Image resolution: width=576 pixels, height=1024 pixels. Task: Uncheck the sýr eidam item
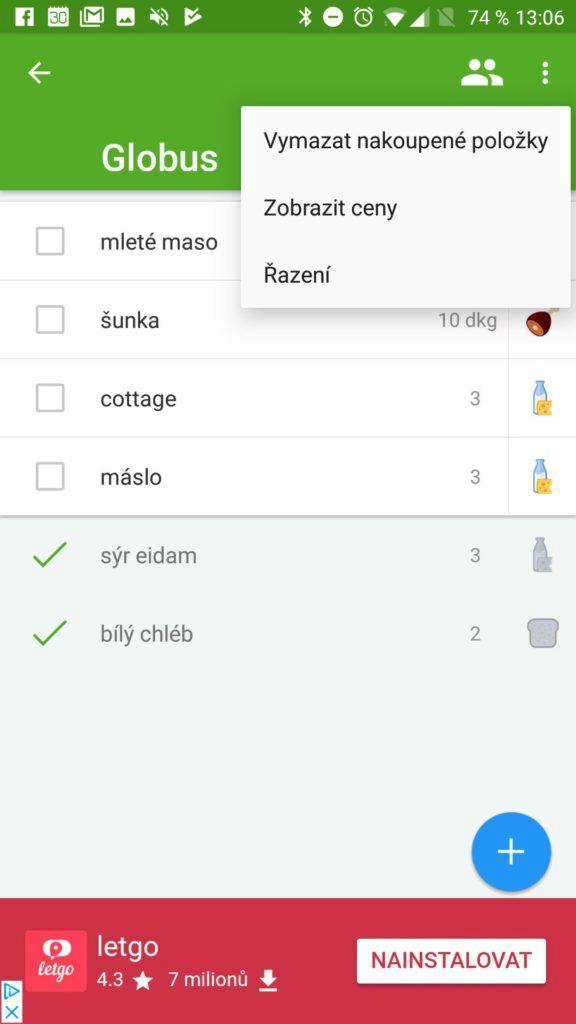click(50, 555)
